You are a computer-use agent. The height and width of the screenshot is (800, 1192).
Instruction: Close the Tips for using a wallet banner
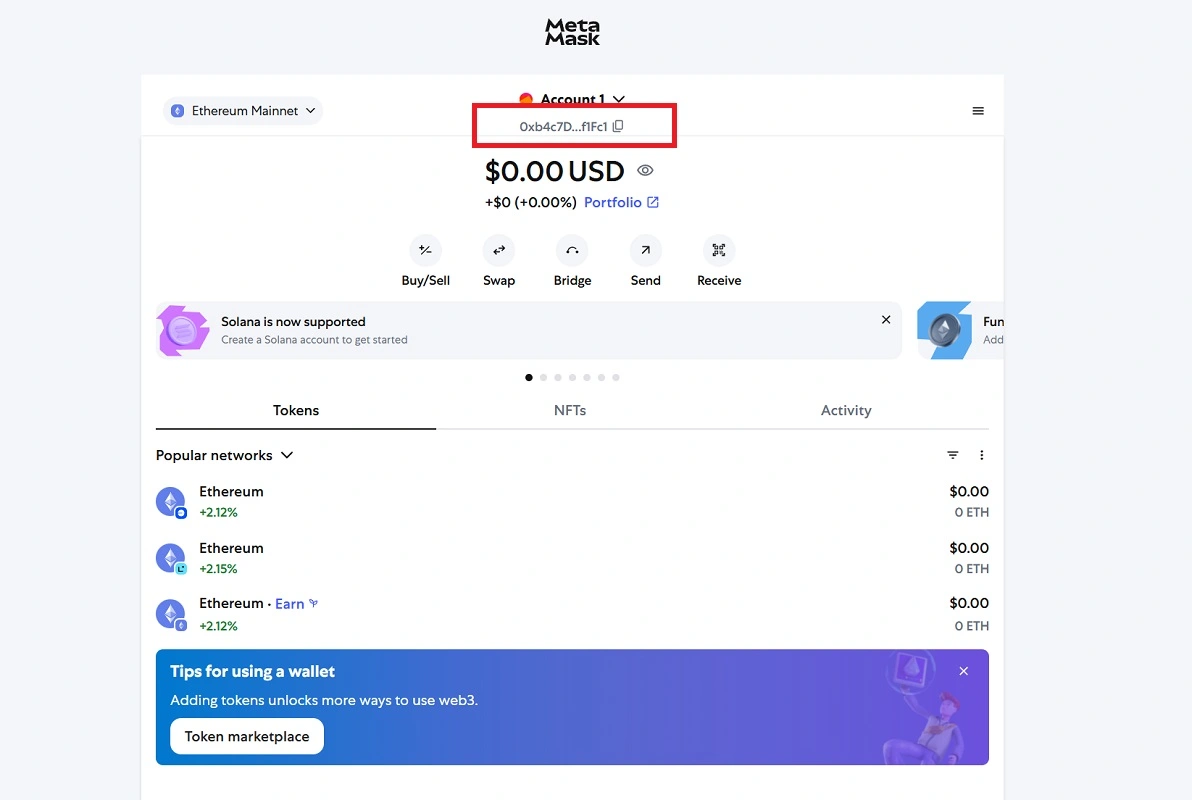[963, 671]
